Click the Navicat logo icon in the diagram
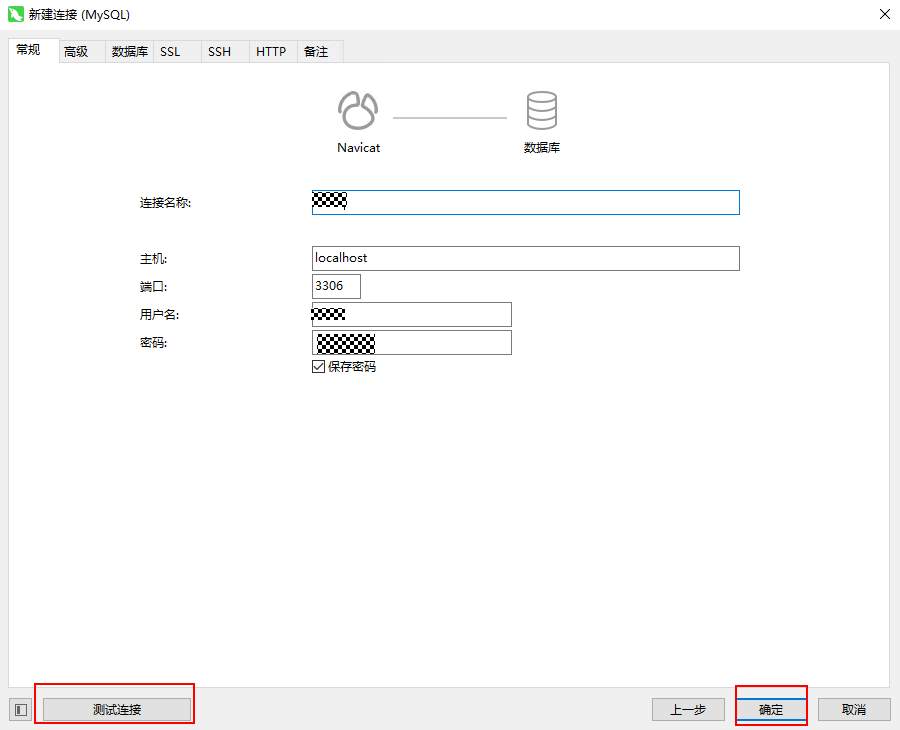 [x=358, y=111]
